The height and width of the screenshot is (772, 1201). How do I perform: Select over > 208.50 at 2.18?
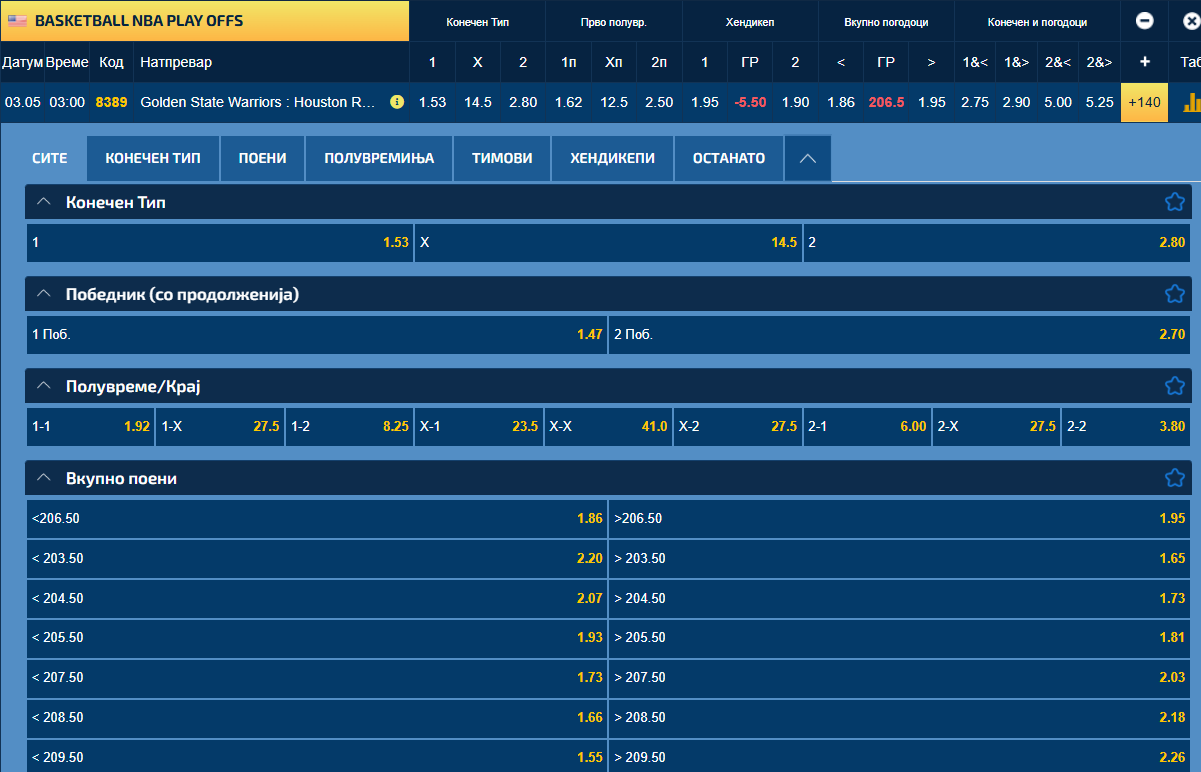pos(900,718)
